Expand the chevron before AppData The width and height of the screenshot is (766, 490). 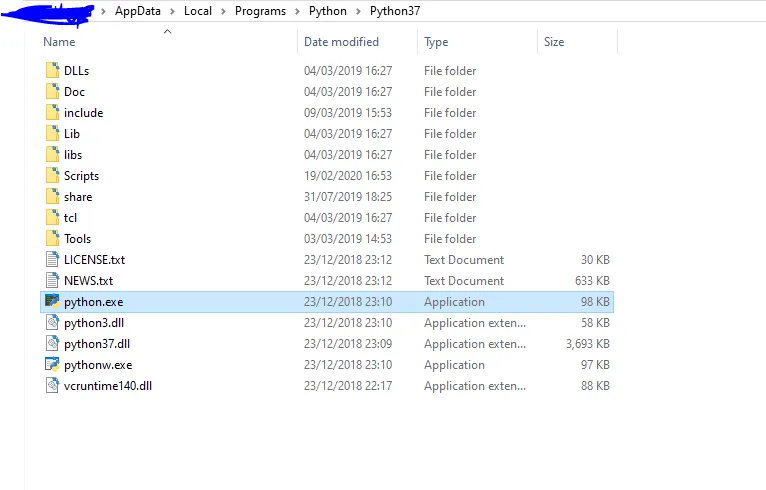[x=103, y=11]
